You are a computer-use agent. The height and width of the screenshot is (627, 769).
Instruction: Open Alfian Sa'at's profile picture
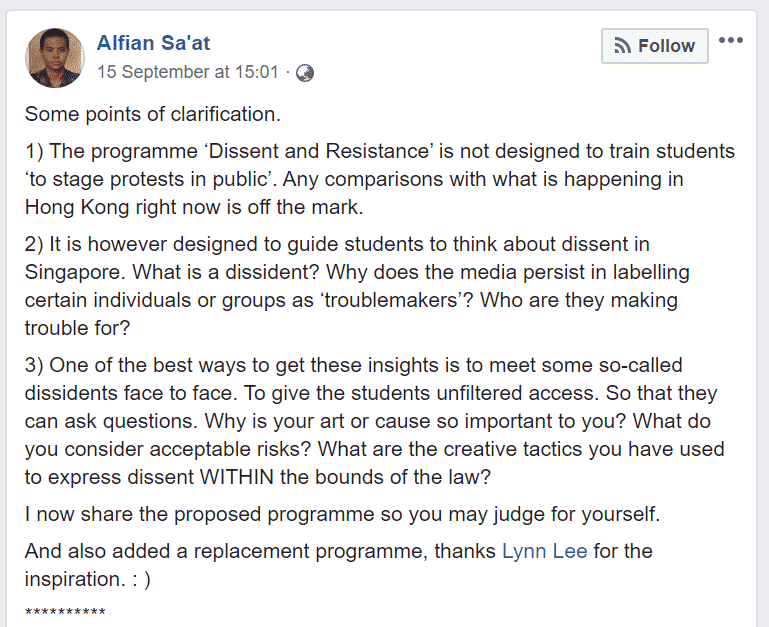[x=54, y=58]
